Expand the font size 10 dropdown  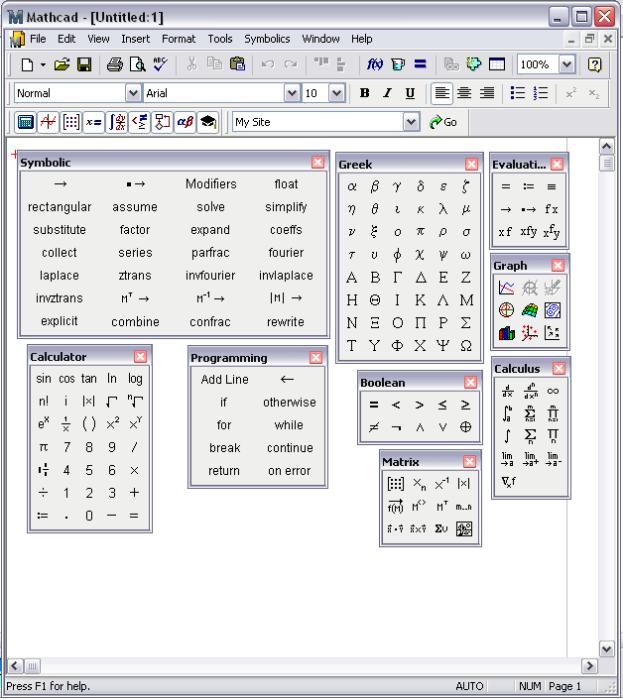(x=337, y=93)
